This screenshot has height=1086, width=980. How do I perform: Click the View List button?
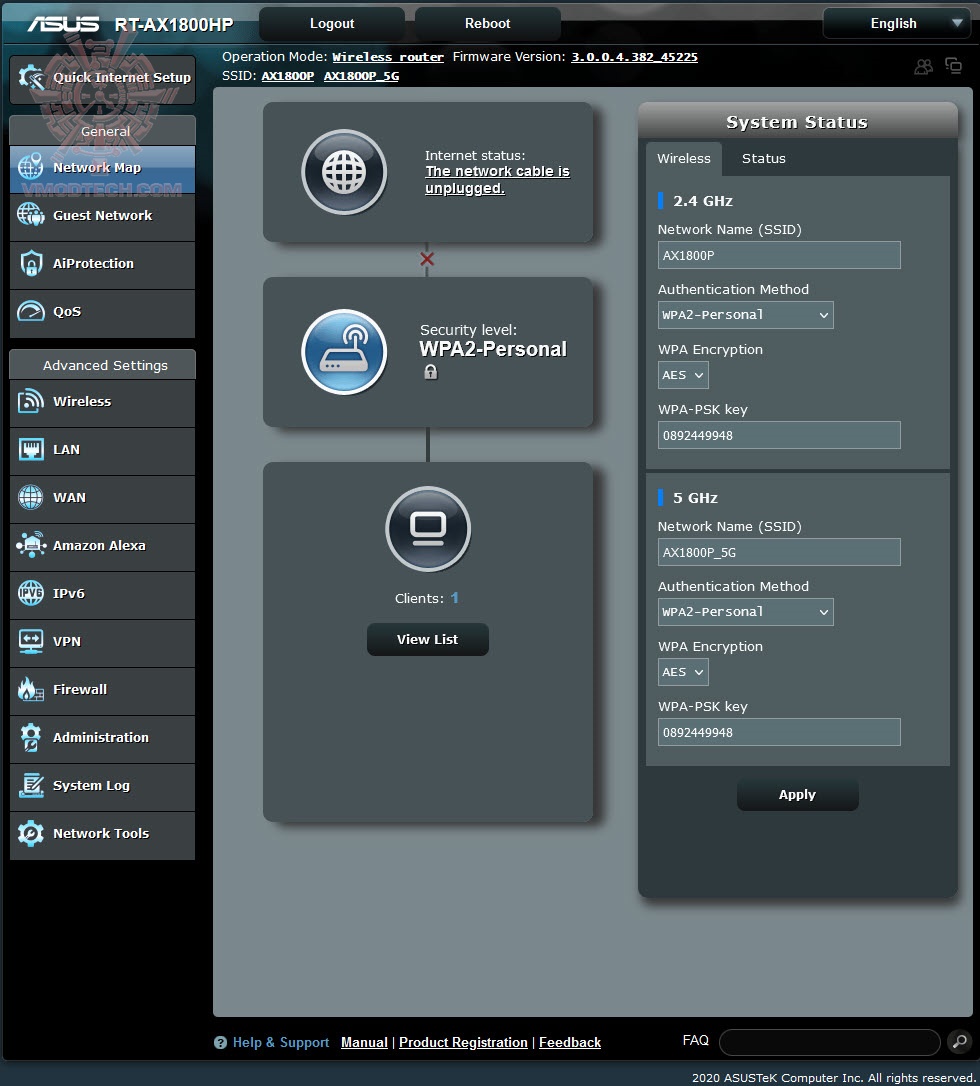click(x=427, y=639)
